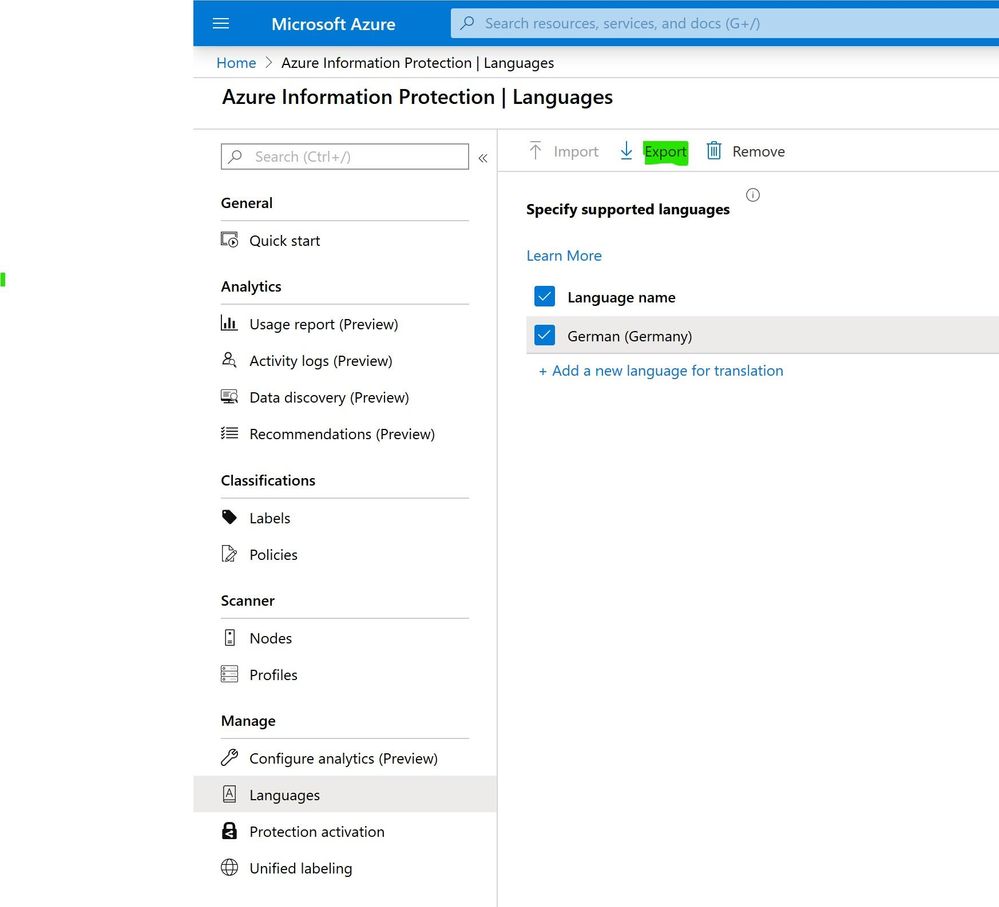This screenshot has width=999, height=907.
Task: Click the Protection activation lock icon
Action: [x=229, y=831]
